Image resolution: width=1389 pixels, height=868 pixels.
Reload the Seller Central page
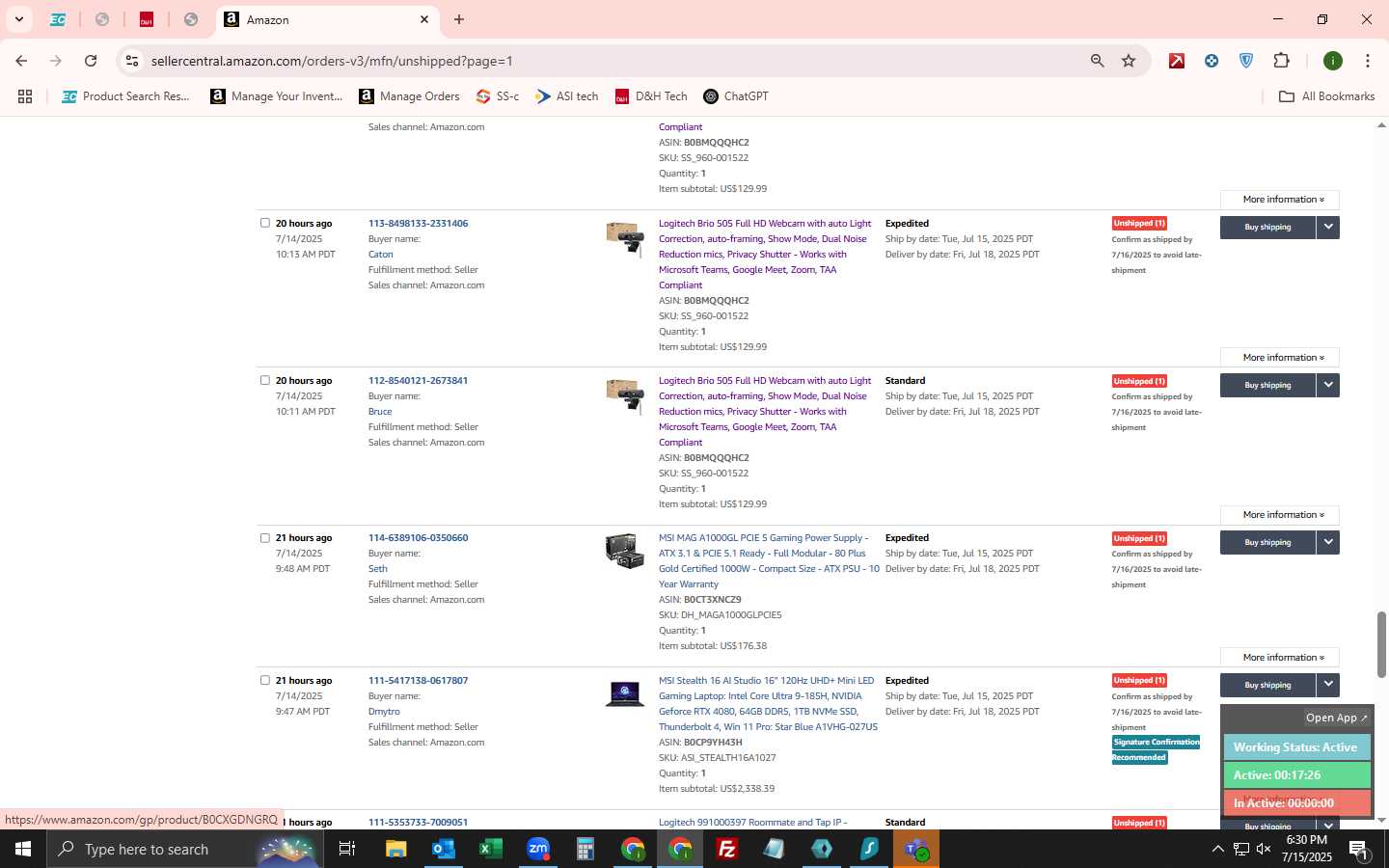(x=91, y=61)
